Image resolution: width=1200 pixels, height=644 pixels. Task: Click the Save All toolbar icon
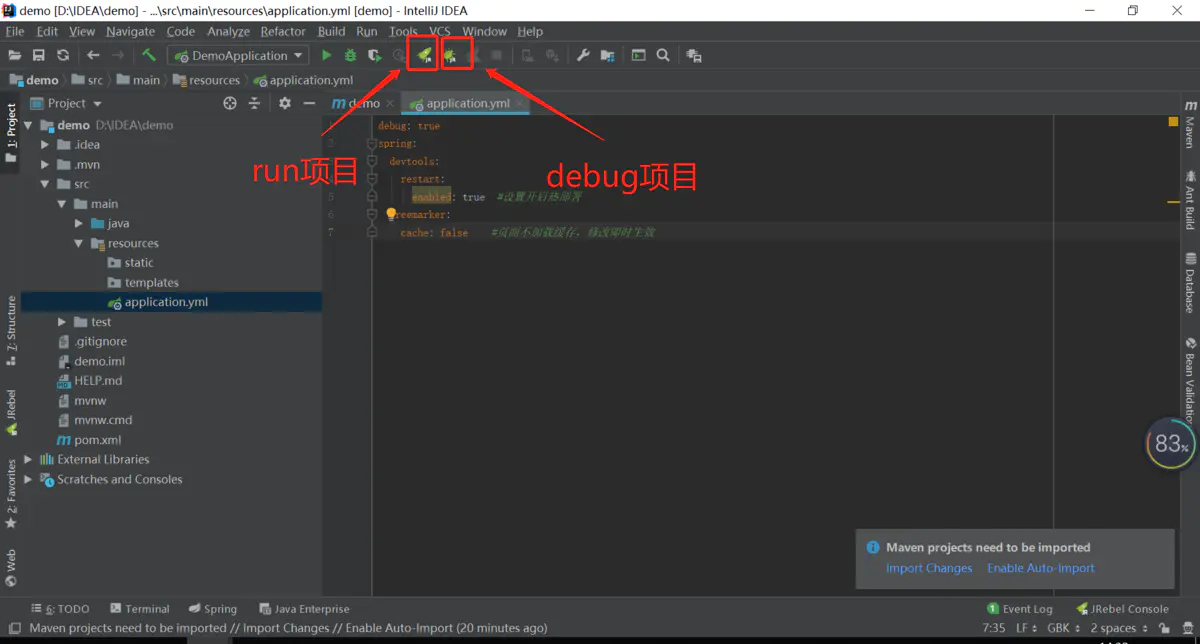[39, 56]
